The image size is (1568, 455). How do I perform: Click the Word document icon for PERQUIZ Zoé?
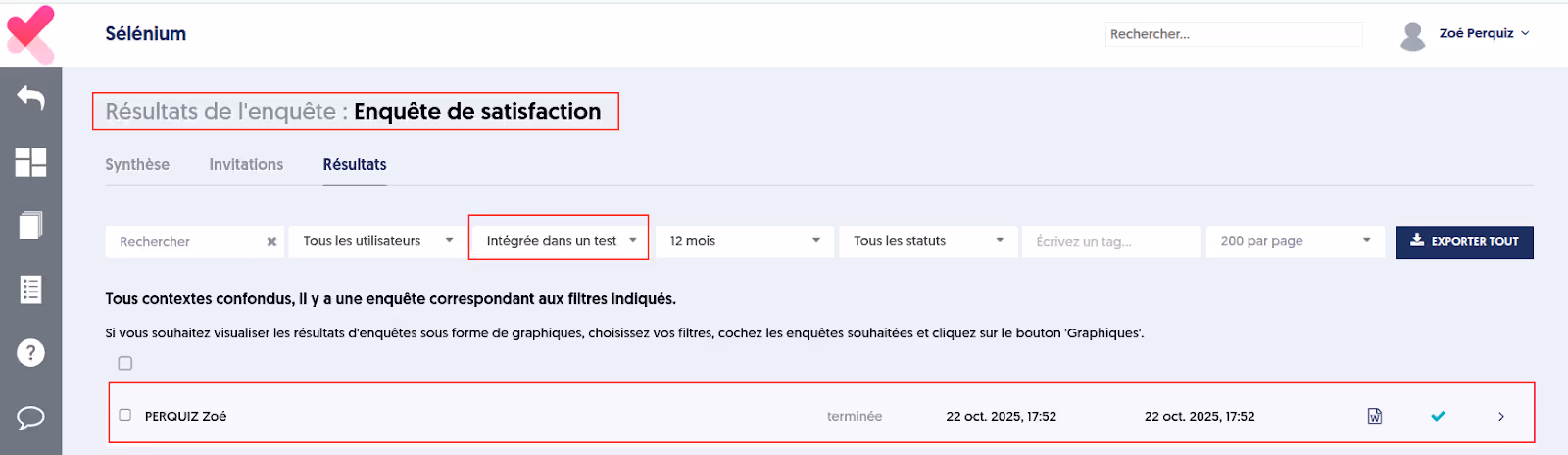(1375, 416)
